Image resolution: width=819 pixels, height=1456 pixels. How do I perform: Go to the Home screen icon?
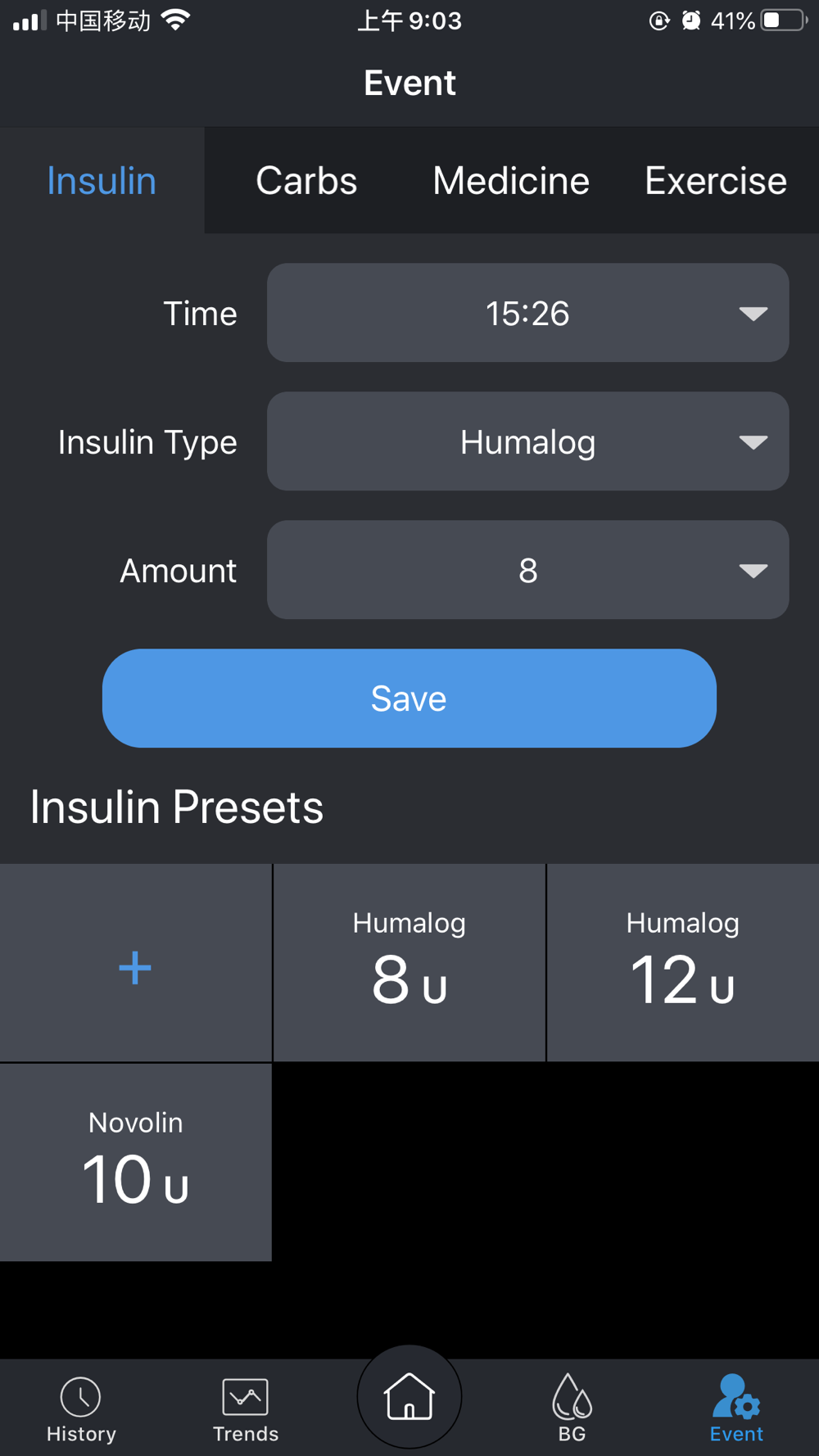click(409, 1396)
